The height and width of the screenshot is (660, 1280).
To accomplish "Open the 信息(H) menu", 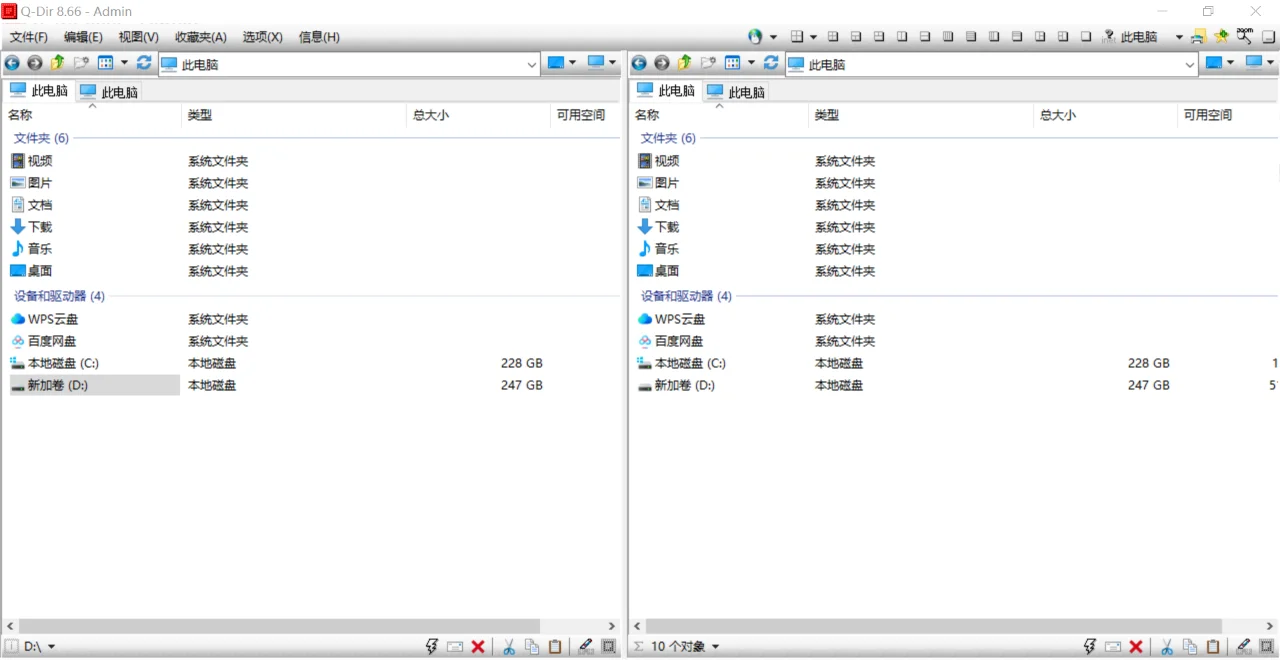I will click(x=319, y=37).
